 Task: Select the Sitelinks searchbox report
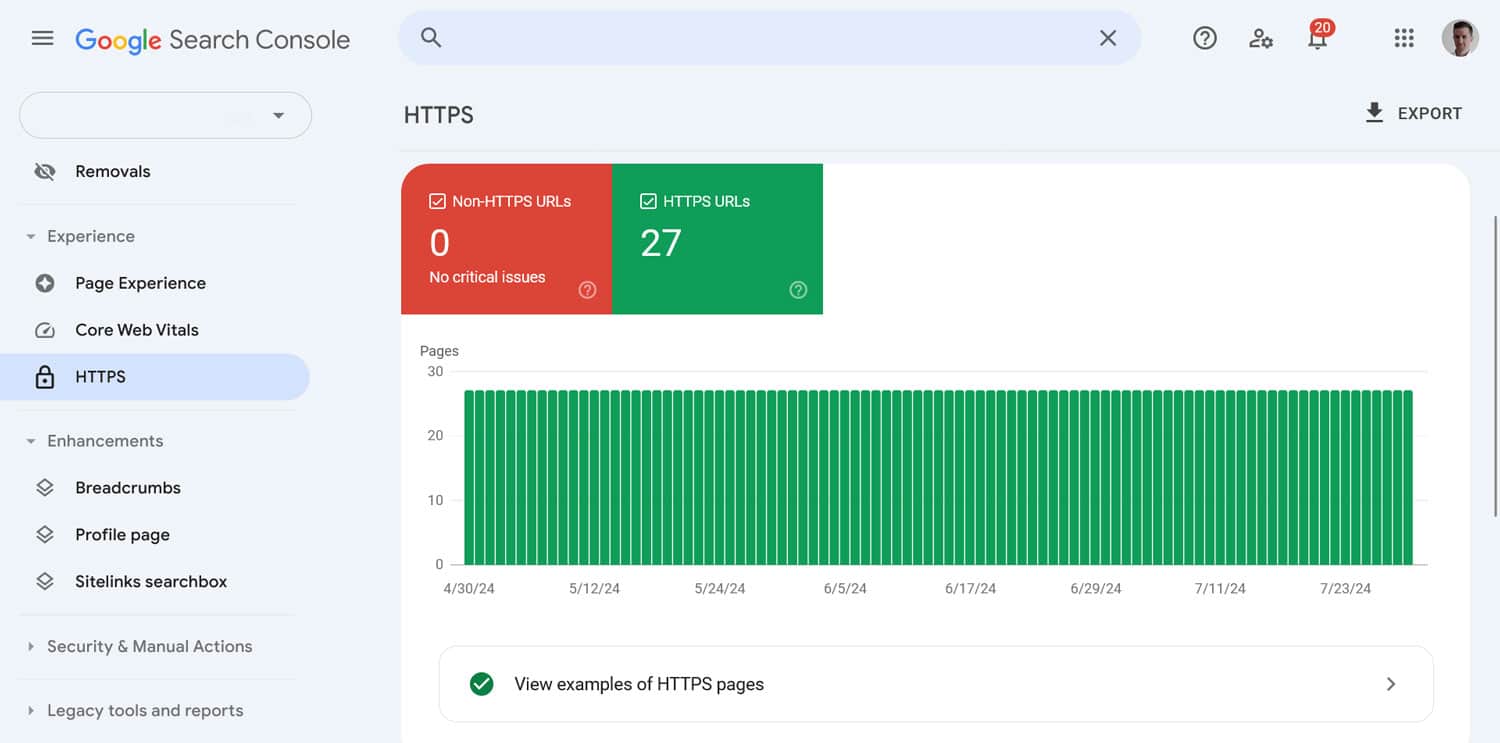click(152, 581)
